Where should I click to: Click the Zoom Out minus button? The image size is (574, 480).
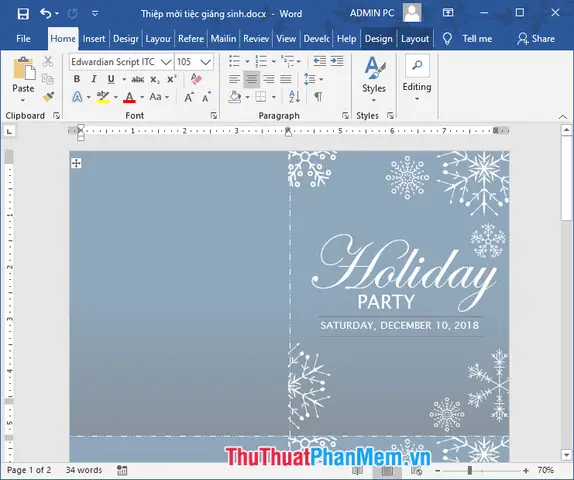tap(438, 470)
